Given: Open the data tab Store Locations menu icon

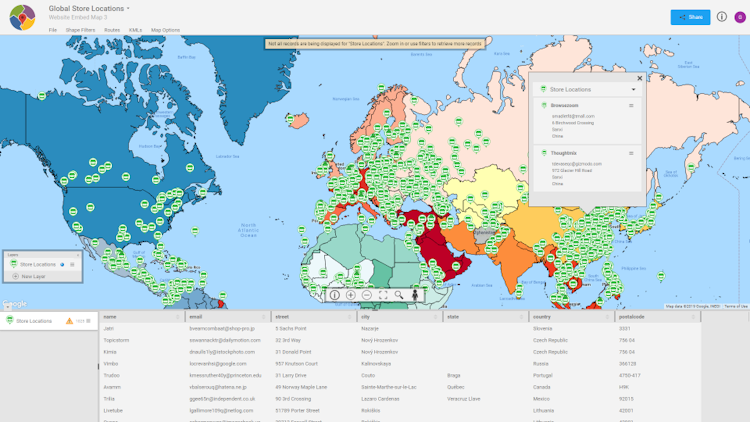Looking at the screenshot, I should pyautogui.click(x=88, y=321).
